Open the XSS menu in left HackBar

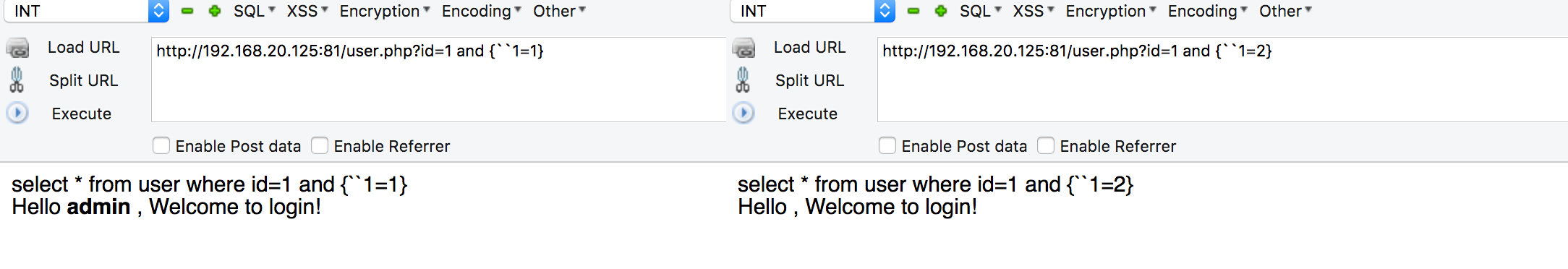pyautogui.click(x=307, y=11)
